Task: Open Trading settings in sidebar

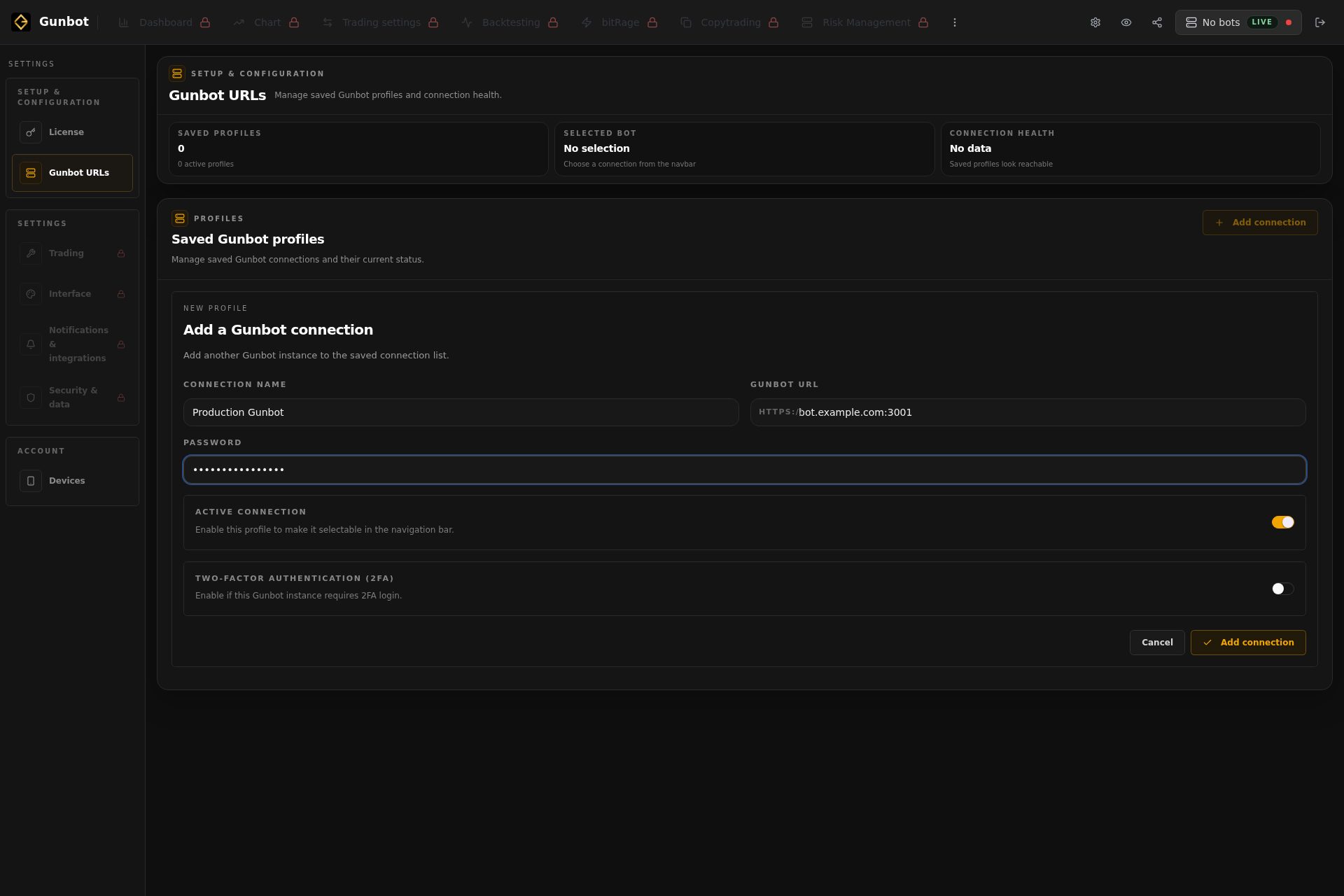Action: (x=72, y=253)
